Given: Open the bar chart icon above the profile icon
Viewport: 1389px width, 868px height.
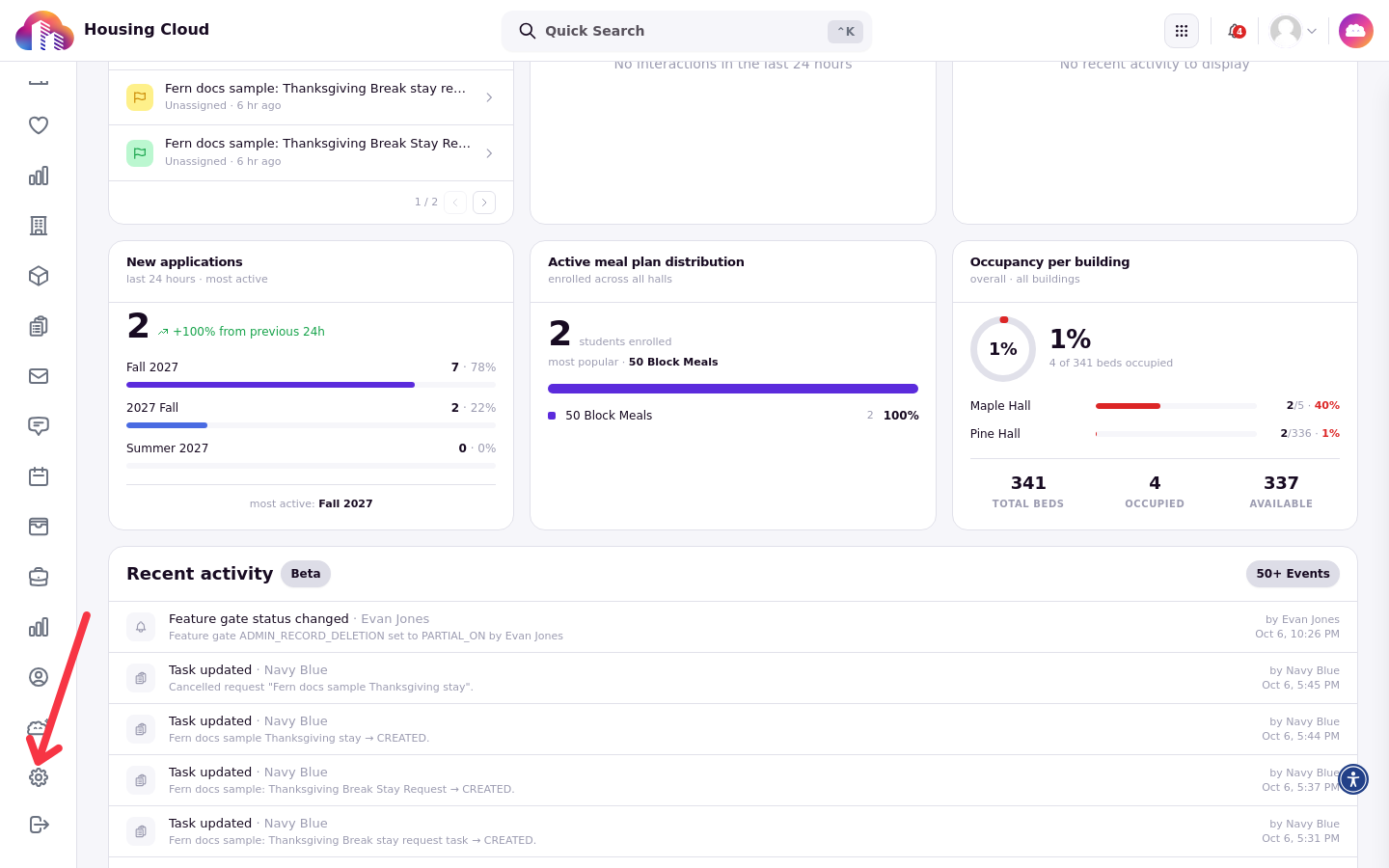Looking at the screenshot, I should (x=39, y=627).
